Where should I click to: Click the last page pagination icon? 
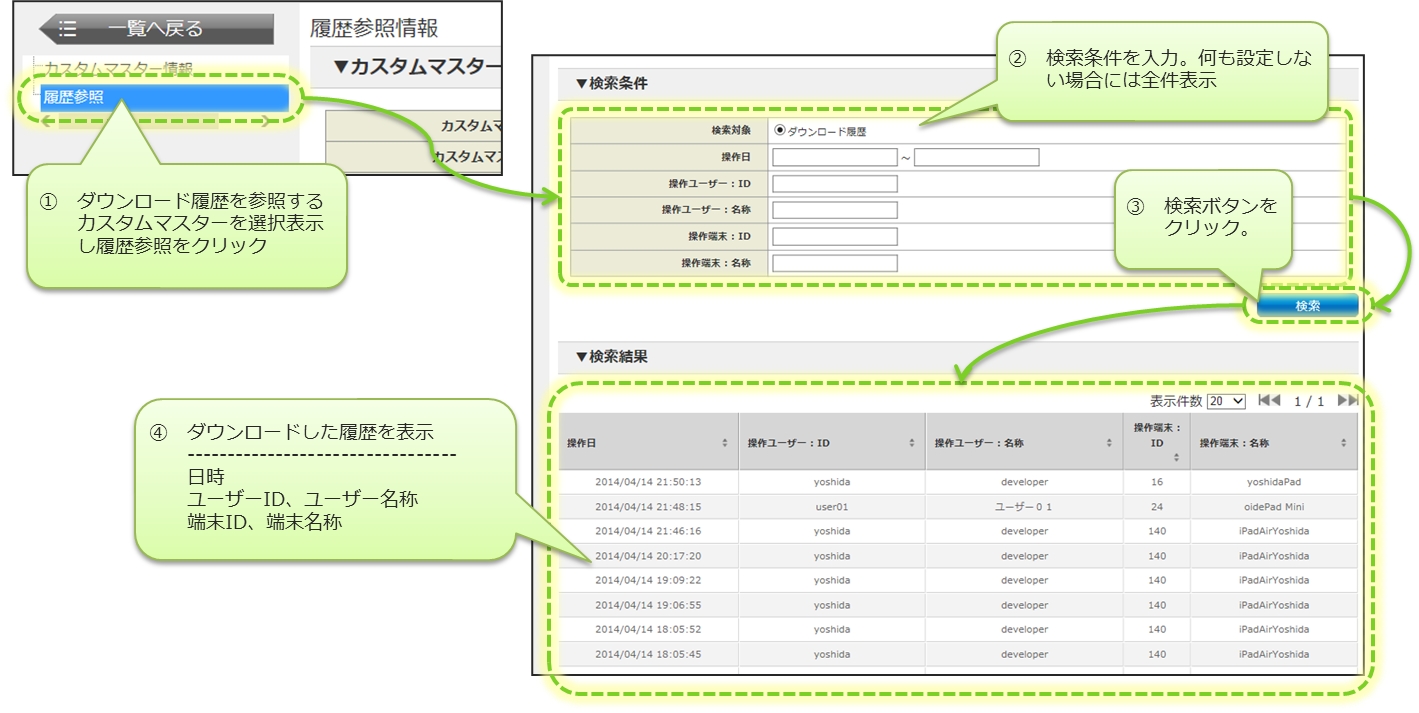click(1347, 400)
